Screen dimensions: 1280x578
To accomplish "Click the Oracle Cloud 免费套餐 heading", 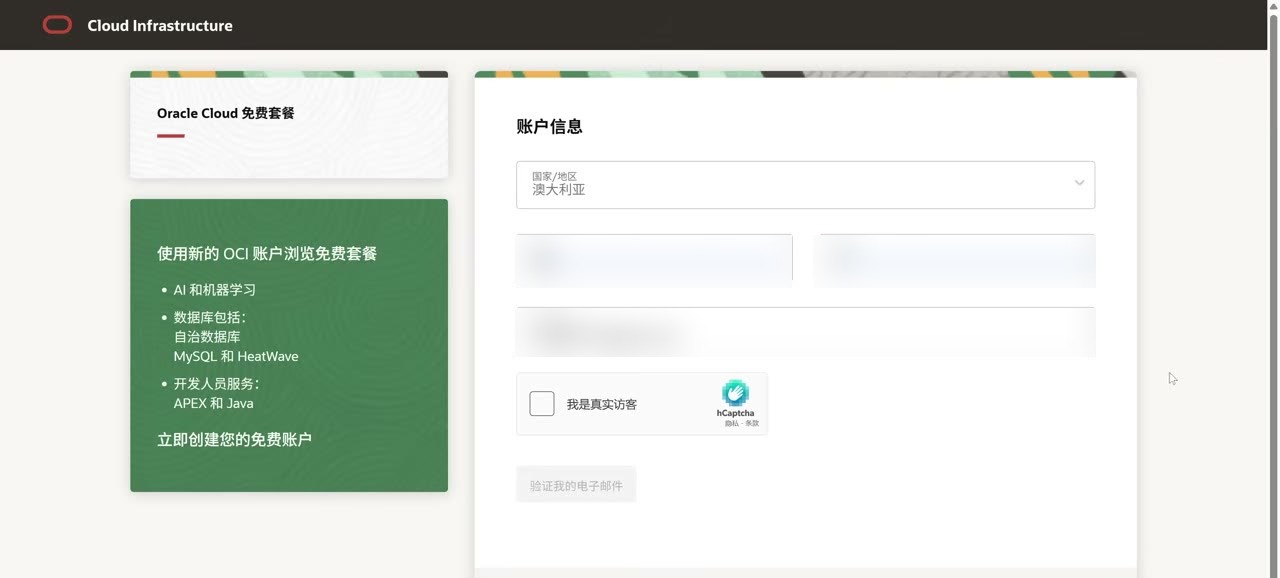I will [226, 113].
